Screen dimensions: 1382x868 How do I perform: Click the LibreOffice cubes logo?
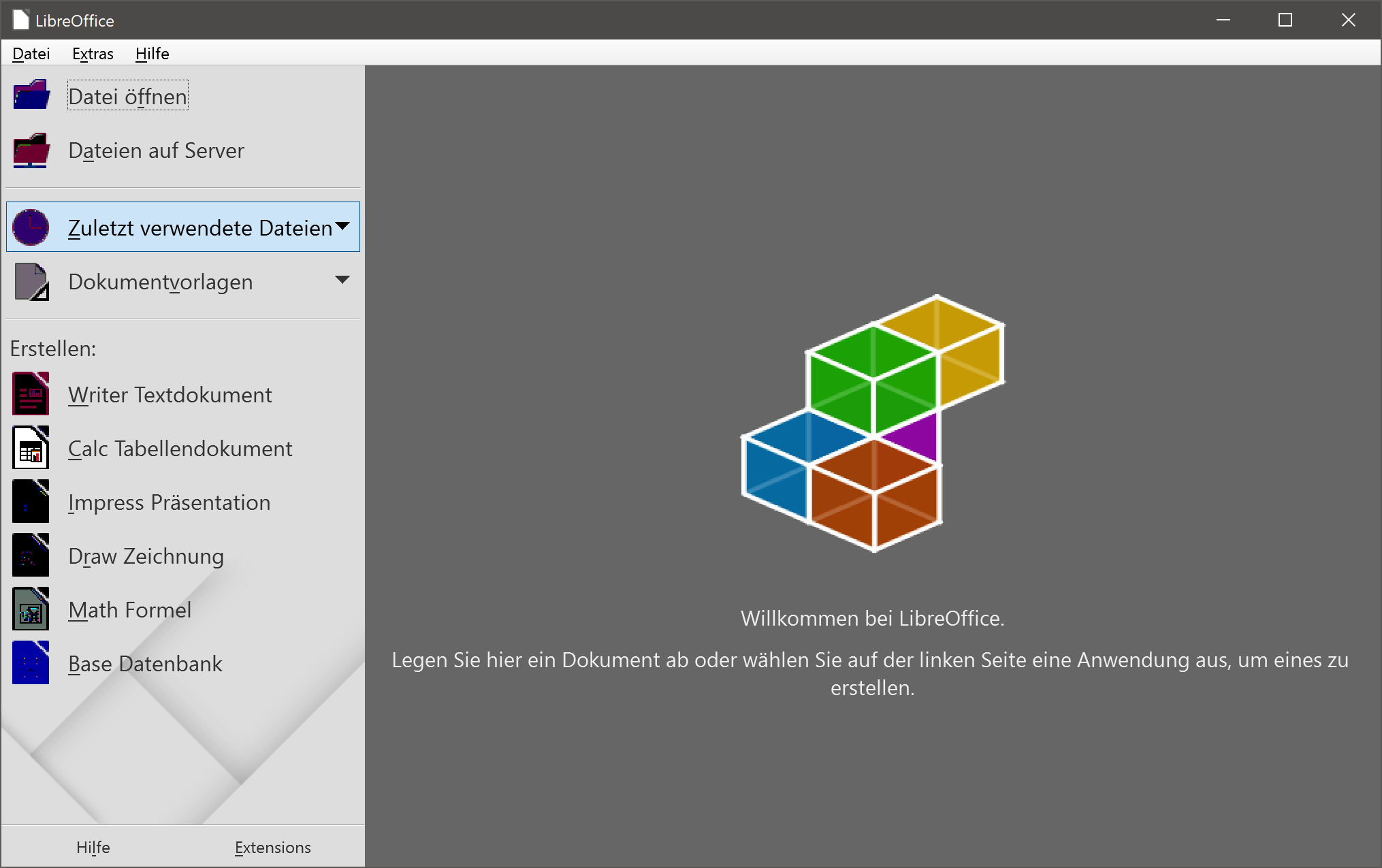tap(873, 423)
